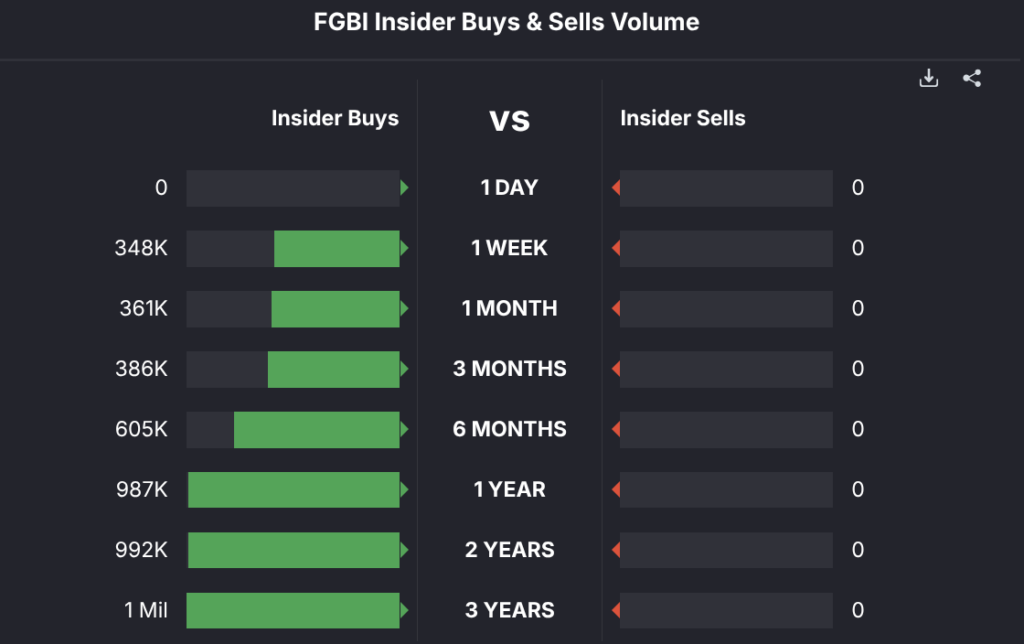Click the empty 1 MONTH insider sells bar
This screenshot has height=644, width=1024.
726,309
